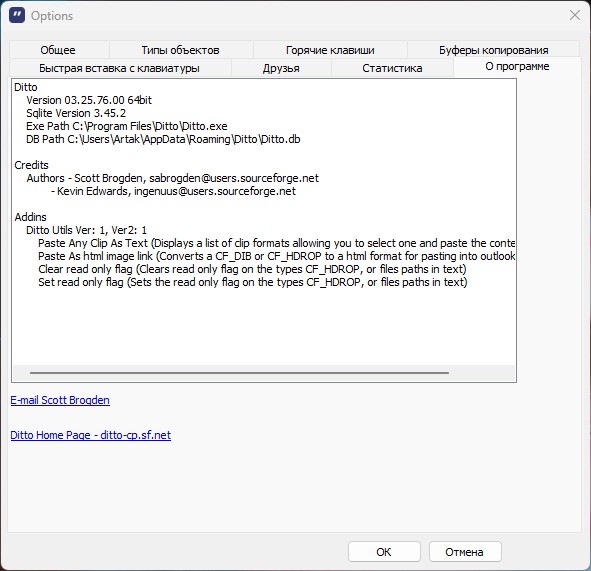Click the Paste Any Clip As Text line
The image size is (591, 571).
277,243
